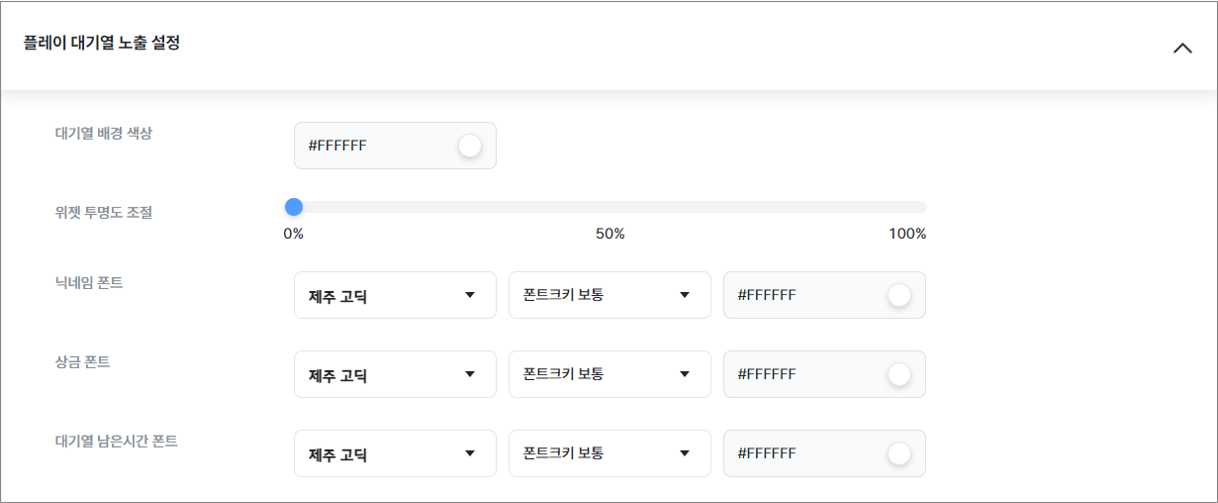Click the 대기열 배경 색상 hex input field
Viewport: 1218px width, 503px height.
point(370,146)
